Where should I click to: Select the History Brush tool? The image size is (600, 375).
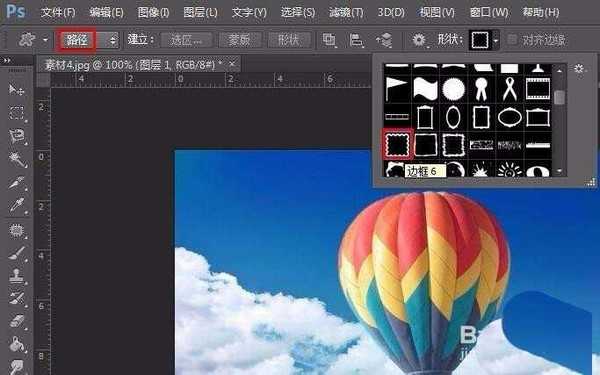point(16,298)
